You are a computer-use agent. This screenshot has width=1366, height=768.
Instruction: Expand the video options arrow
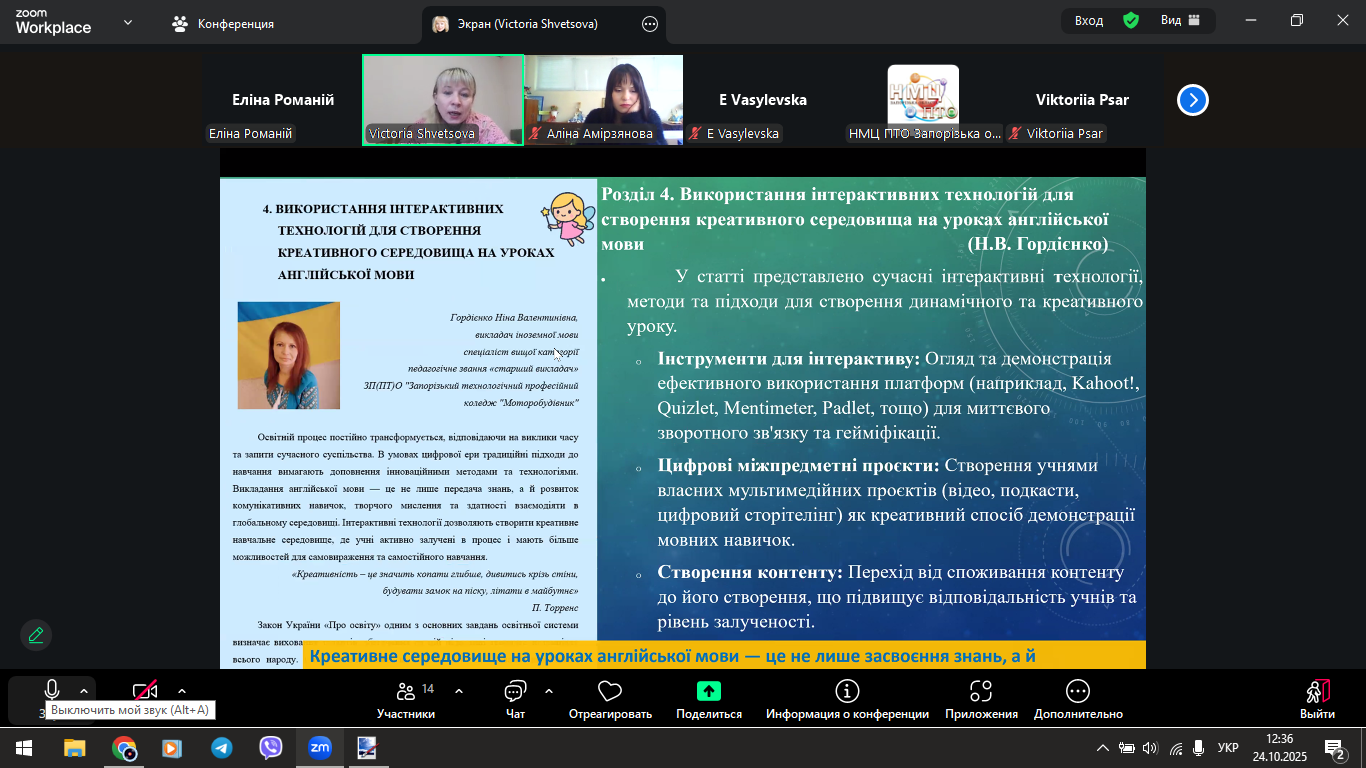(x=182, y=691)
